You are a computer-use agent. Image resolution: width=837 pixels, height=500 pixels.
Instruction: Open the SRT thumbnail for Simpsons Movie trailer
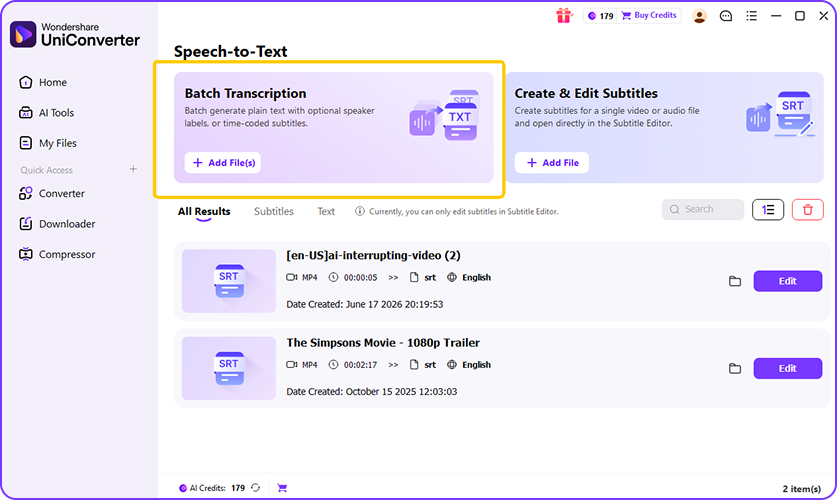228,368
